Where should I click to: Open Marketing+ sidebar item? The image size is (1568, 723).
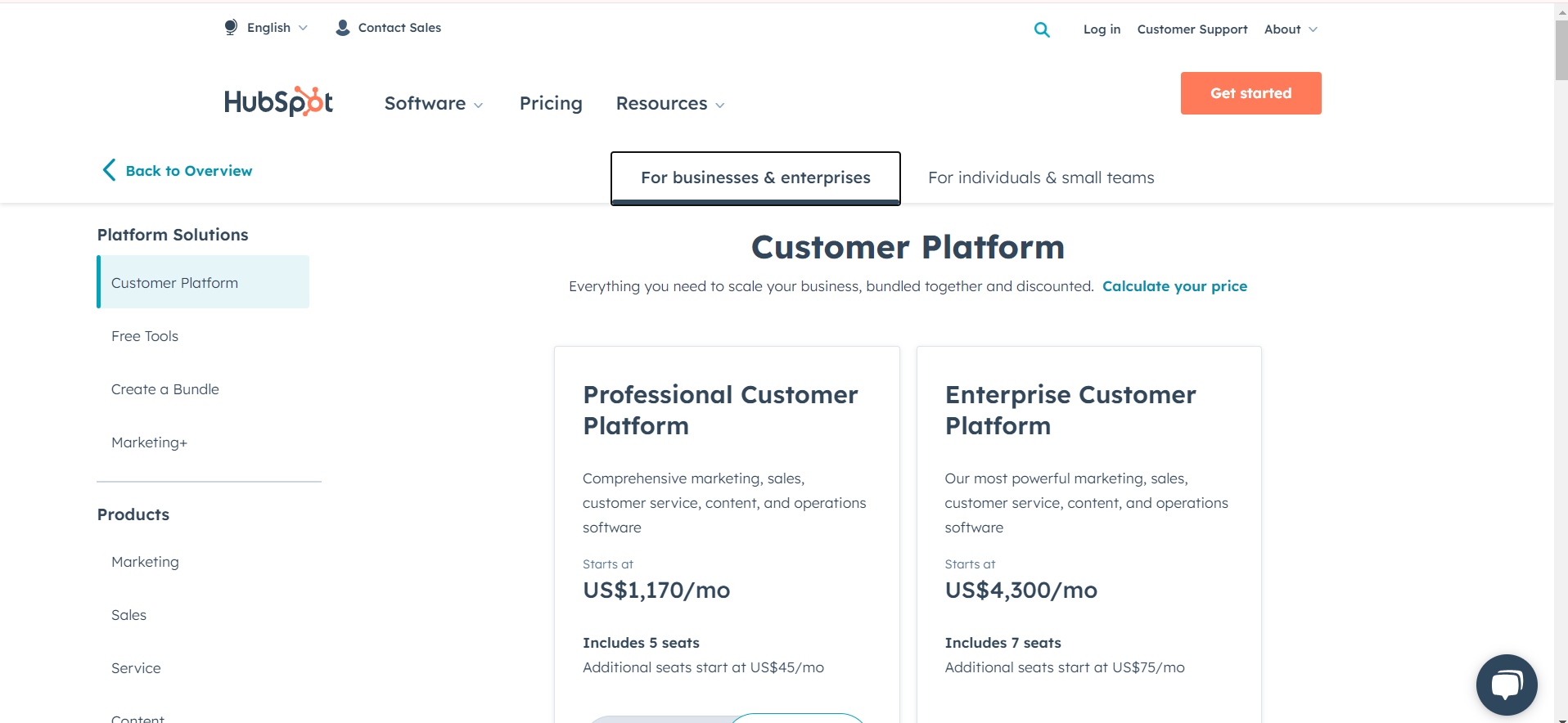[150, 442]
